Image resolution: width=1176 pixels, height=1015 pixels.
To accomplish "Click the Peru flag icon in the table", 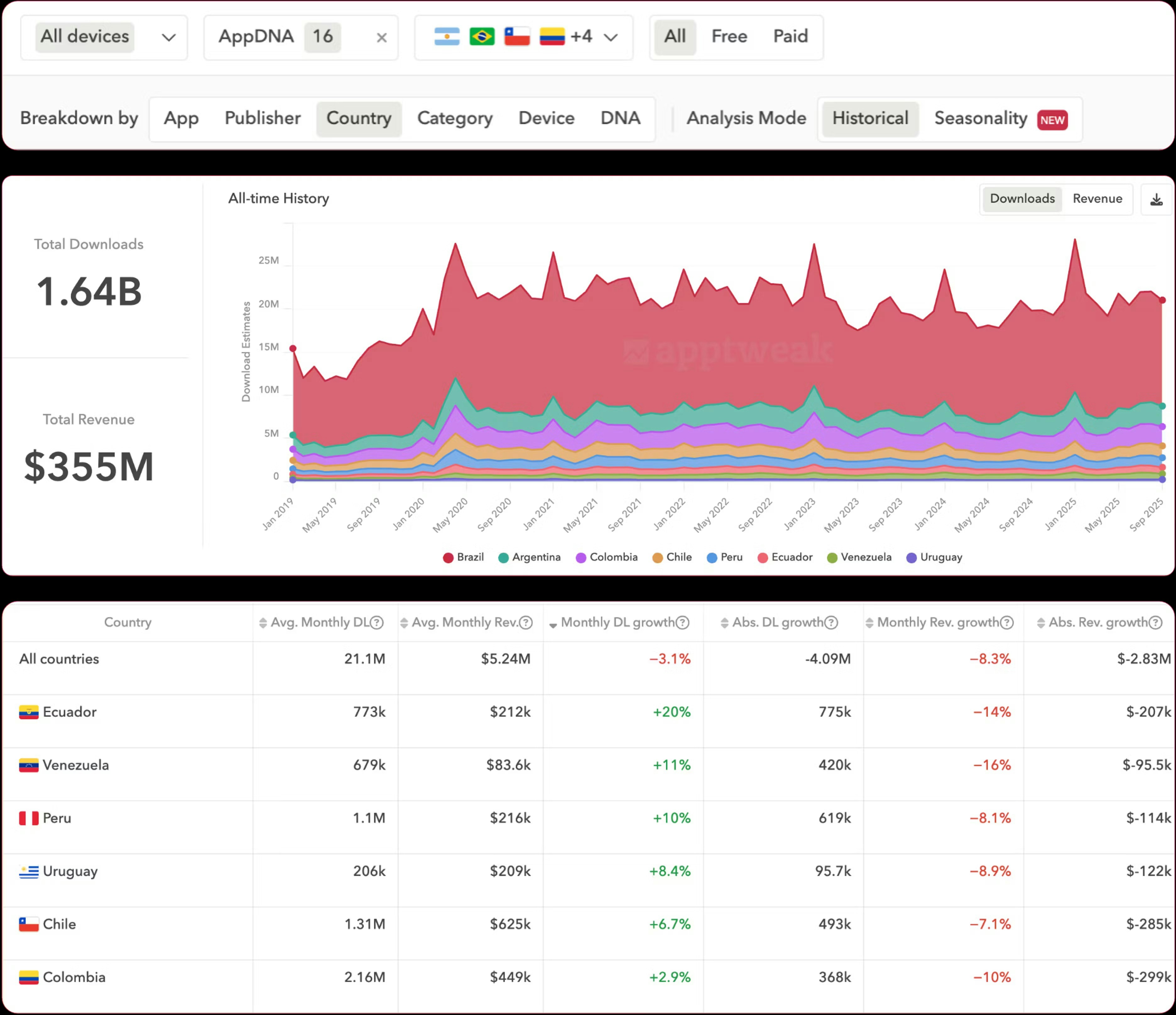I will click(x=28, y=818).
